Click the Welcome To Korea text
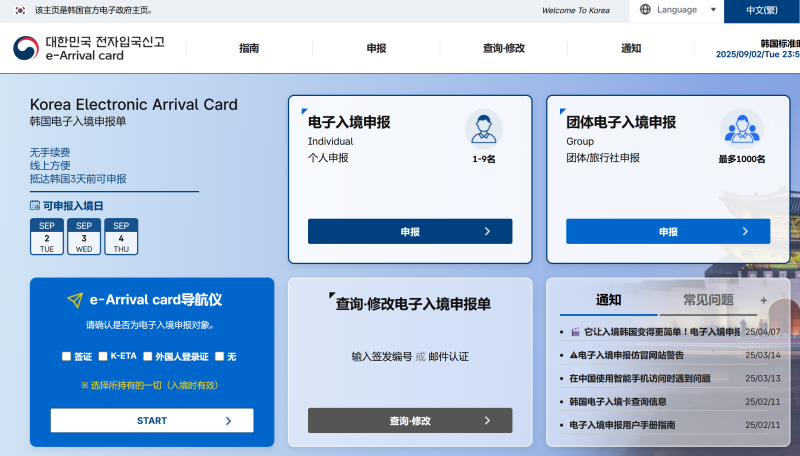Screen dimensions: 800x456 point(576,10)
